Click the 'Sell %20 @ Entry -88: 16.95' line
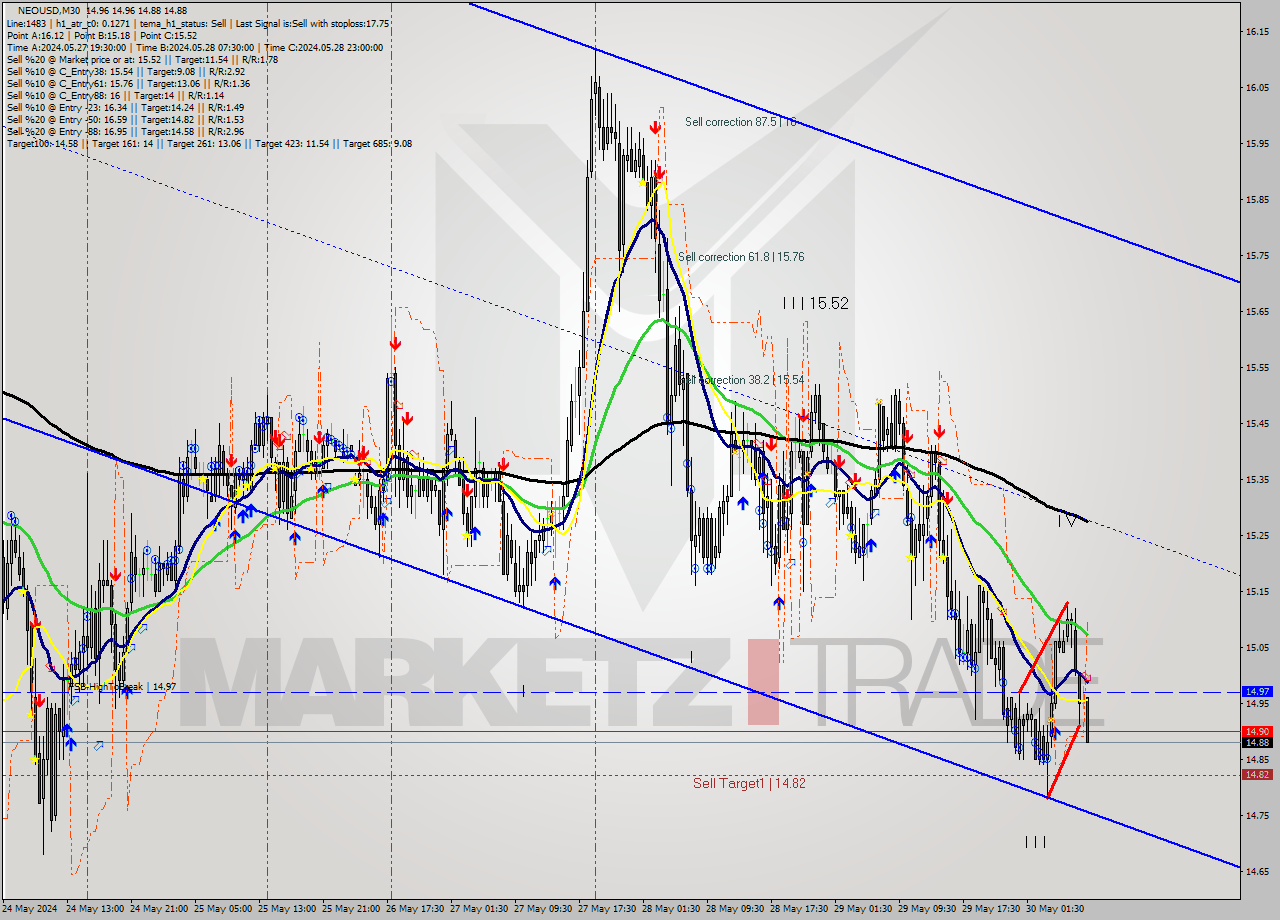1280x920 pixels. coord(125,131)
